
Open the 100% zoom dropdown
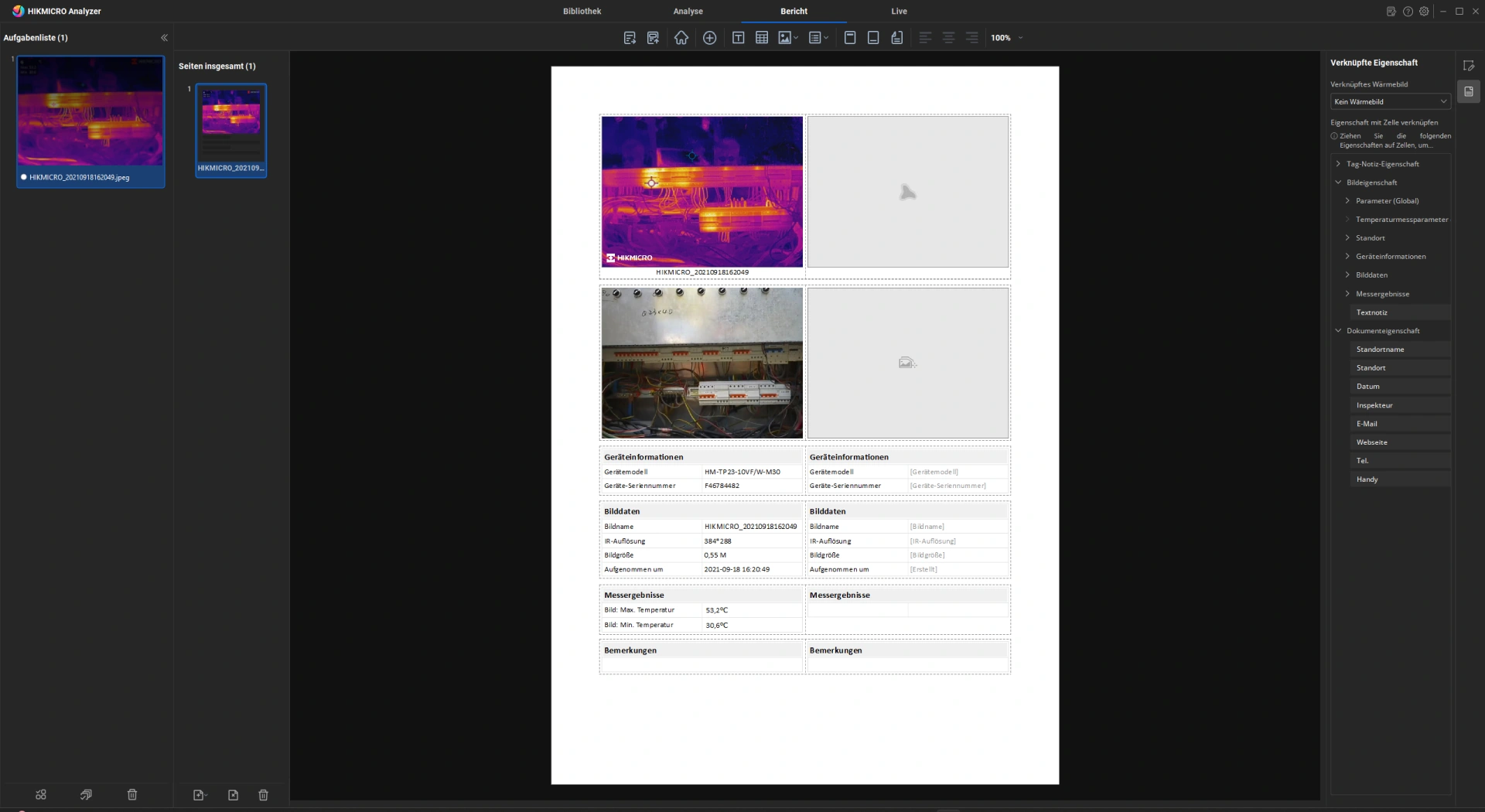point(1020,38)
